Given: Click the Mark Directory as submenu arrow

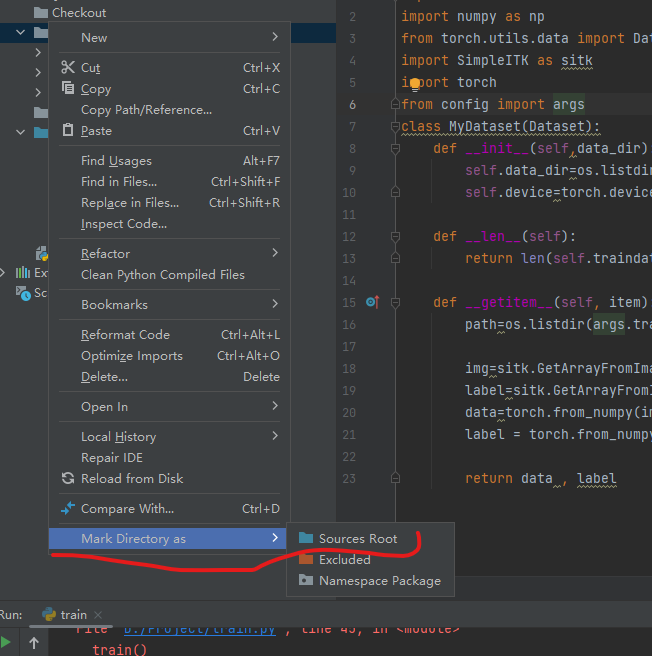Looking at the screenshot, I should click(x=275, y=538).
